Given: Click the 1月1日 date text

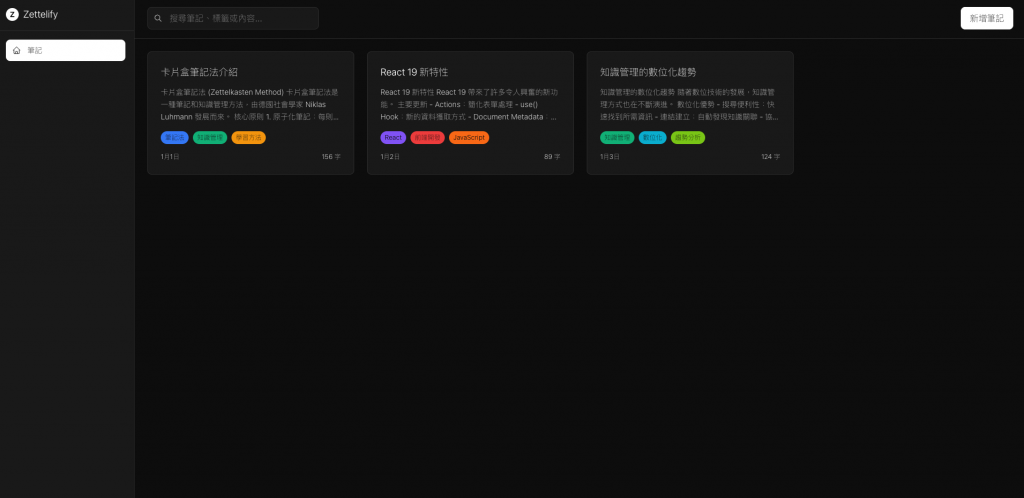Looking at the screenshot, I should [170, 157].
